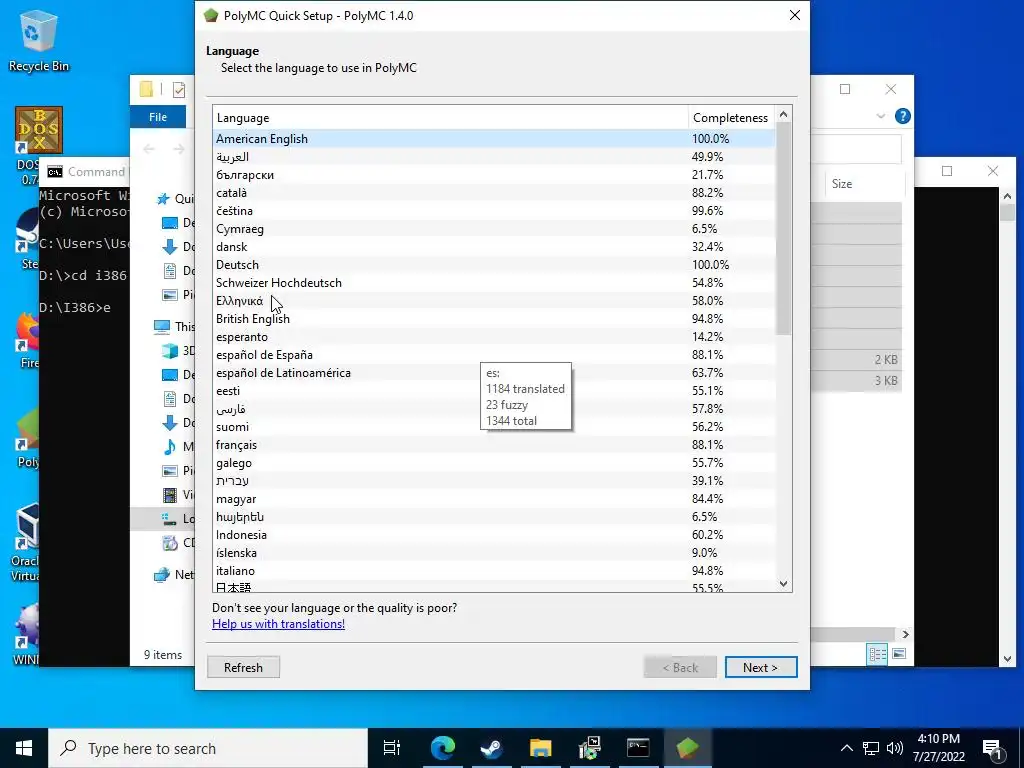The width and height of the screenshot is (1024, 768).
Task: Open the notification center icon
Action: click(992, 748)
